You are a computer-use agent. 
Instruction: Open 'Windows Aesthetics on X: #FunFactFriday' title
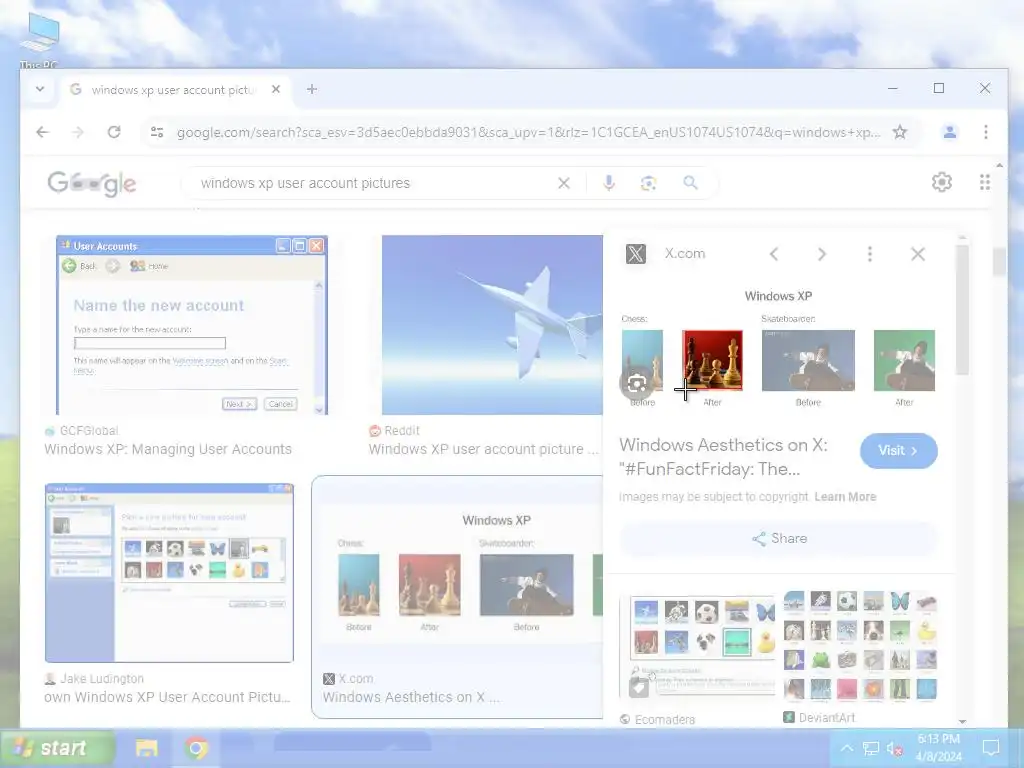723,456
